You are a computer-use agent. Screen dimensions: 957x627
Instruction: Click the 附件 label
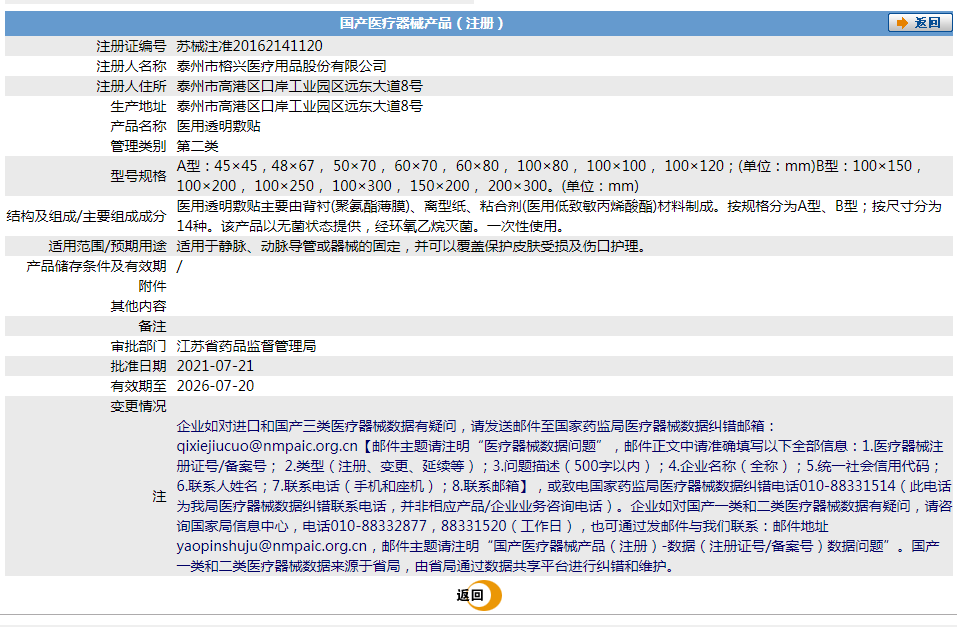(x=152, y=286)
